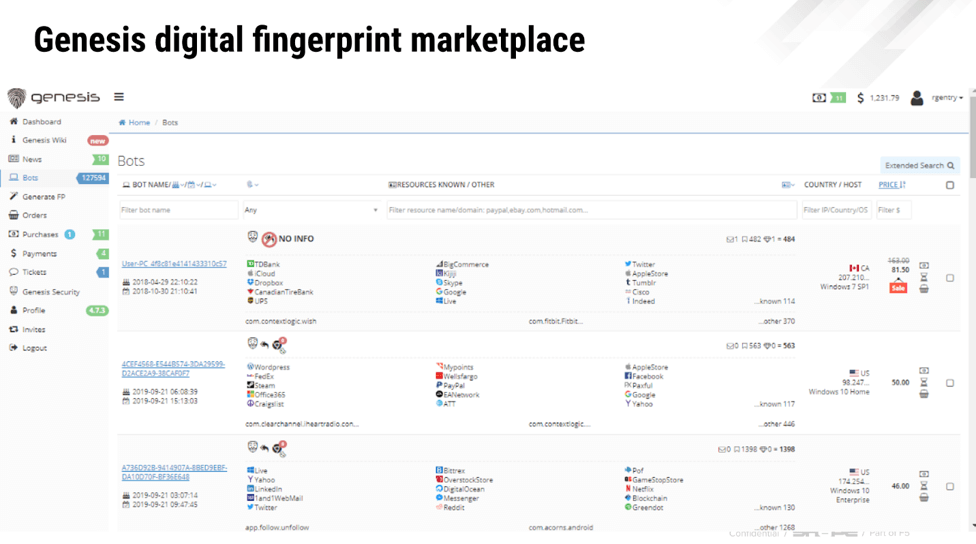Click the hourglass reserve icon for the 50.00 bot
The width and height of the screenshot is (976, 544).
tap(924, 382)
